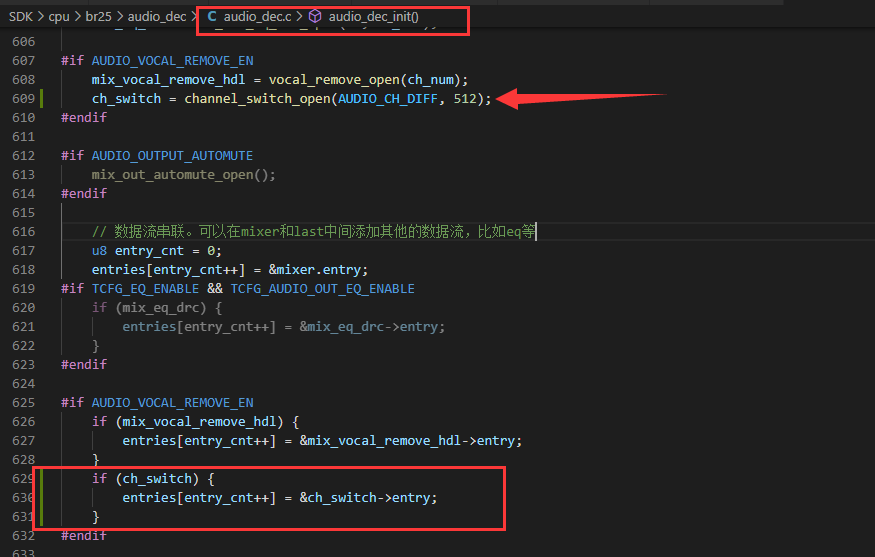Click the AUDIO_OUTPUT_AUTOMUTE macro on line 612
The height and width of the screenshot is (557, 875).
pos(172,156)
